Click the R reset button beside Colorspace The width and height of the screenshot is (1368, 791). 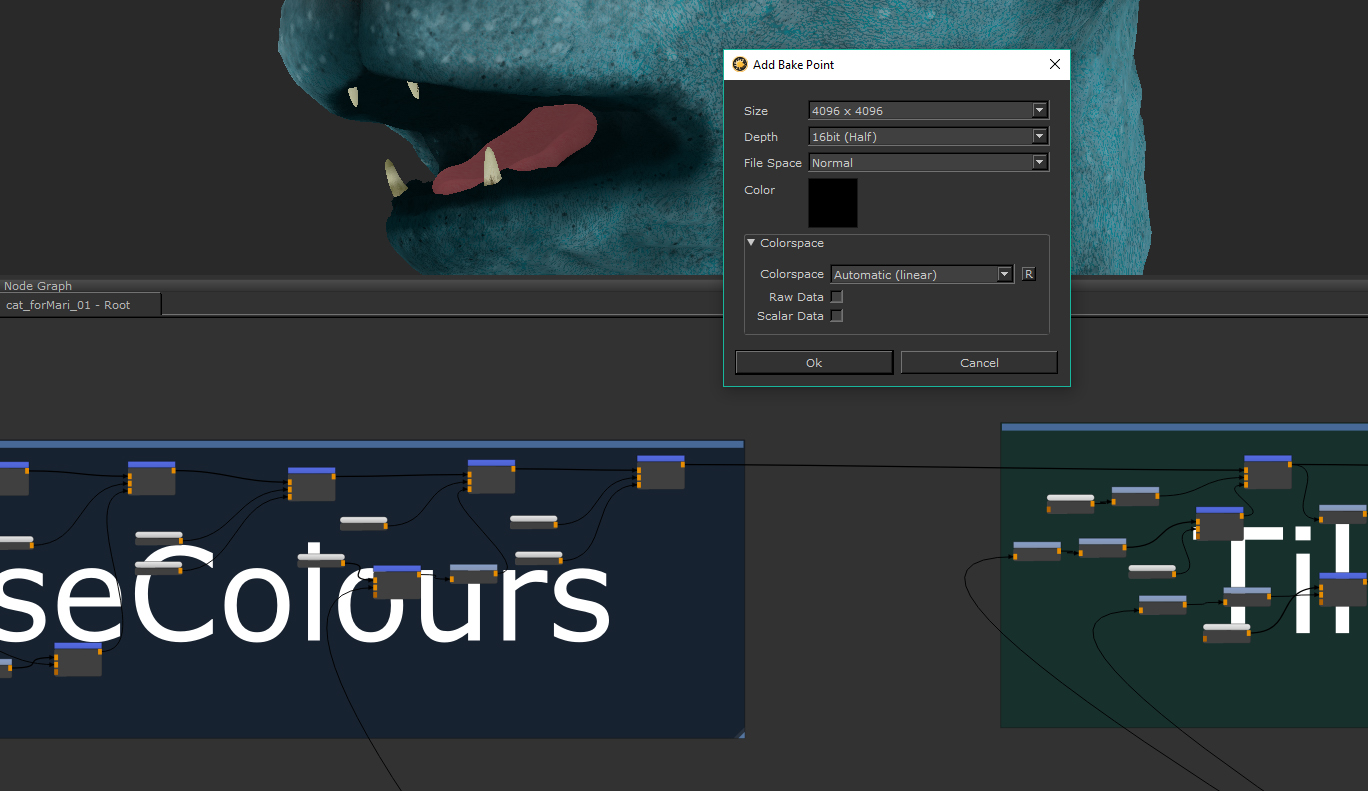1028,274
